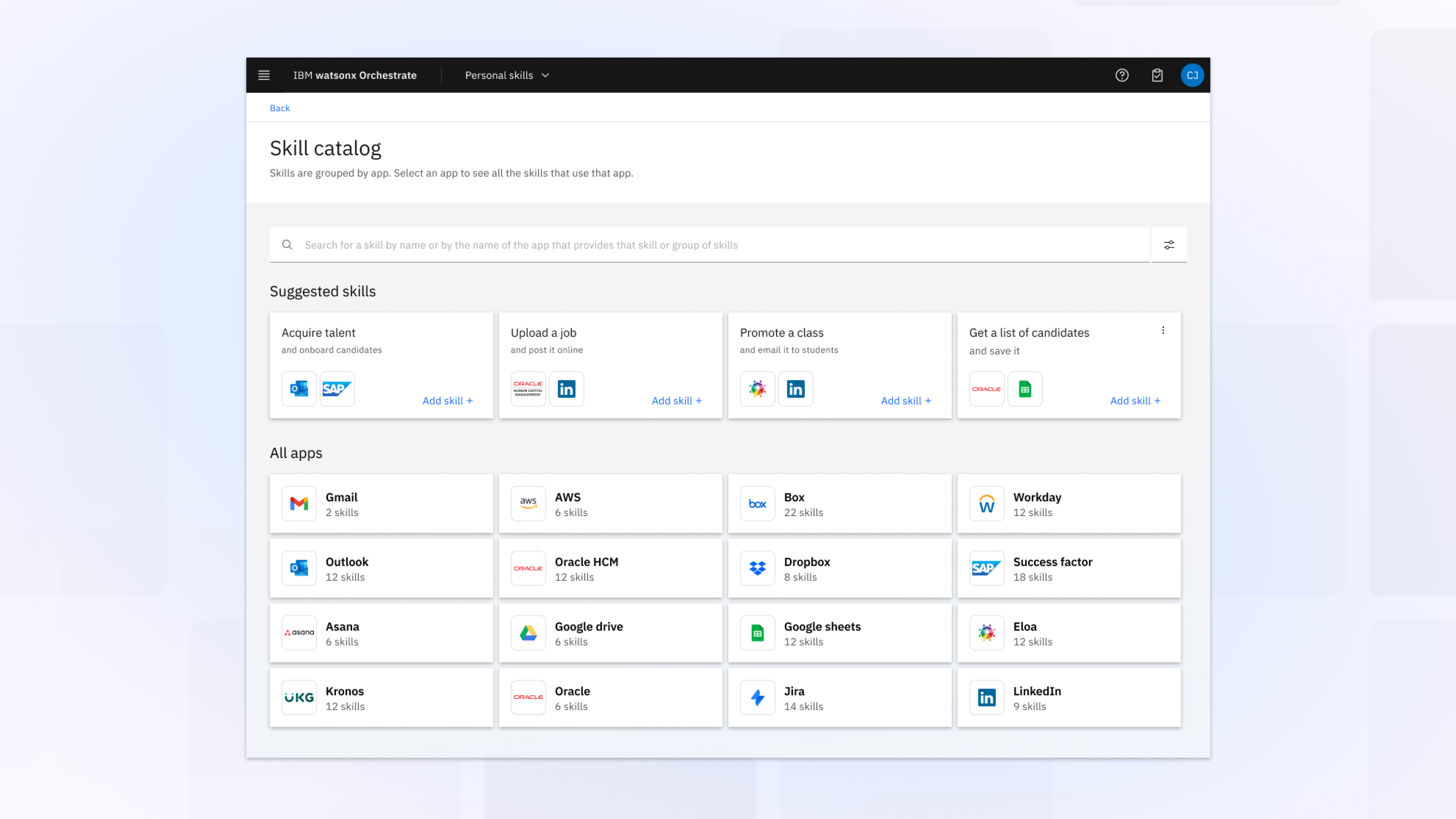Viewport: 1456px width, 819px height.
Task: Click the Google sheets app icon in All apps
Action: tap(758, 633)
